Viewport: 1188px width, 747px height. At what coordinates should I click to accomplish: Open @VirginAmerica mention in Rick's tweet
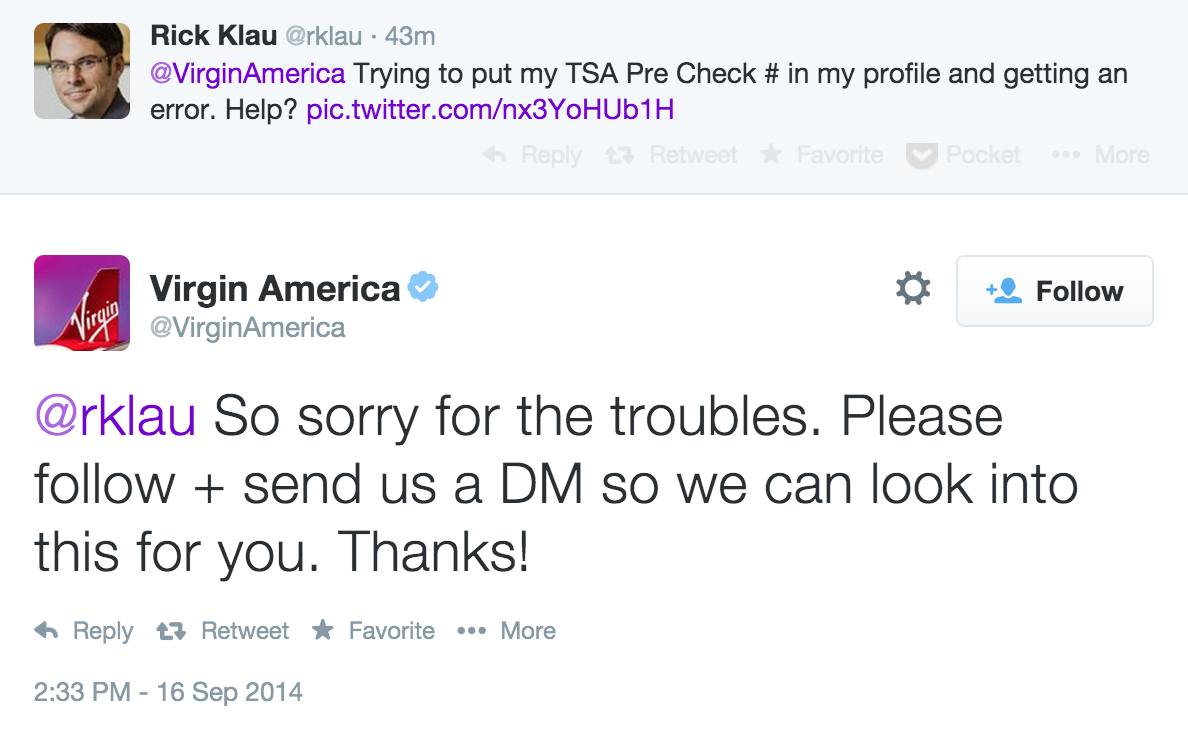248,73
